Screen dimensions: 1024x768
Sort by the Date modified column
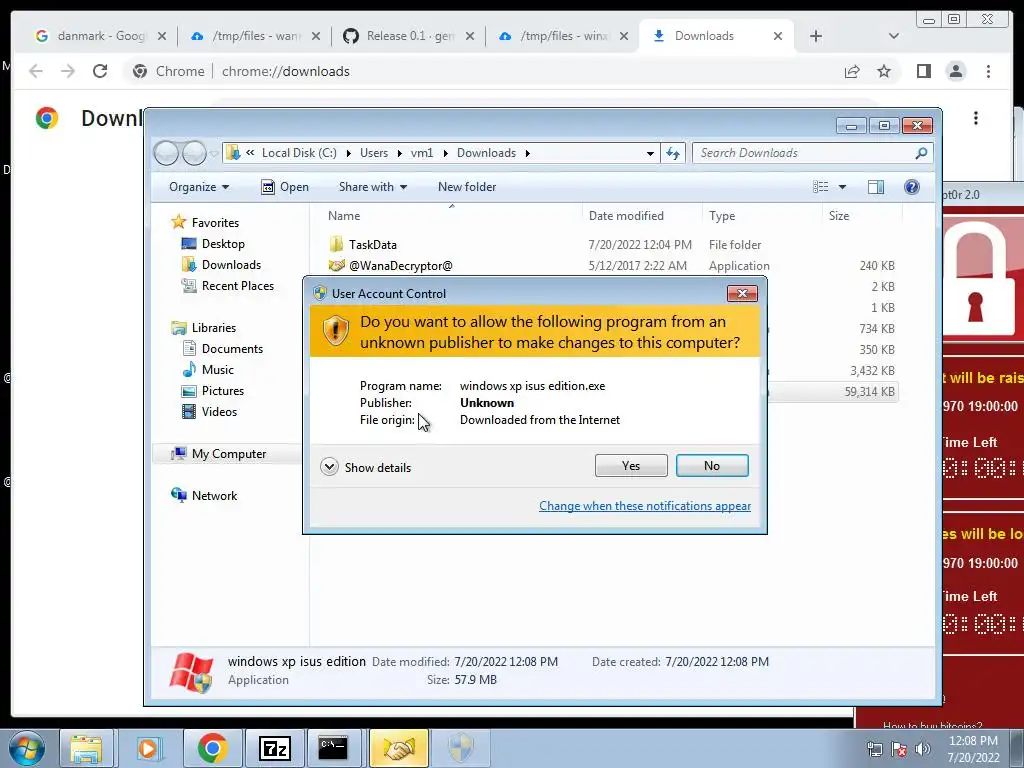pos(626,216)
